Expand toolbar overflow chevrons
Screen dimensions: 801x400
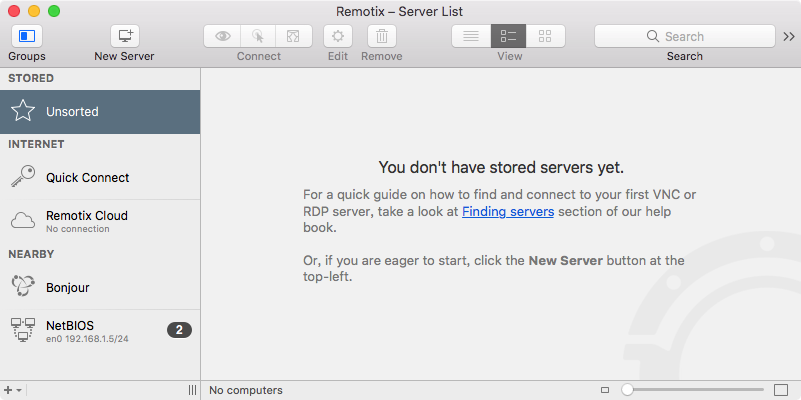point(789,36)
